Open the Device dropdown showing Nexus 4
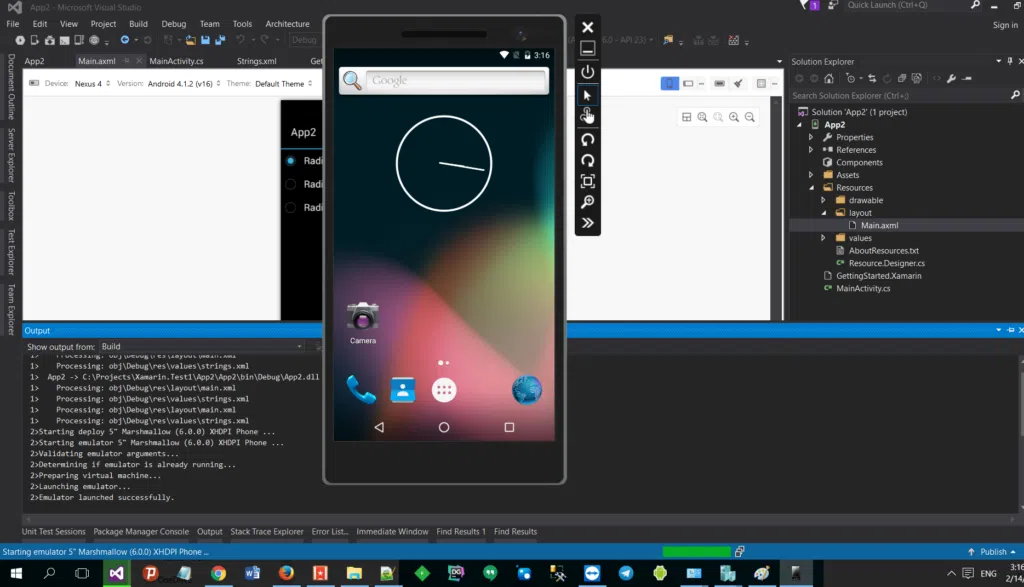Viewport: 1024px width, 587px height. click(x=90, y=83)
